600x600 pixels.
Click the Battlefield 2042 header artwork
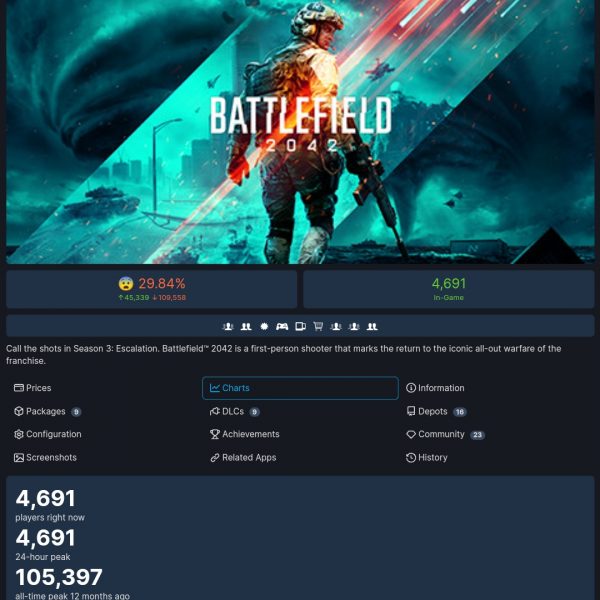coord(300,132)
